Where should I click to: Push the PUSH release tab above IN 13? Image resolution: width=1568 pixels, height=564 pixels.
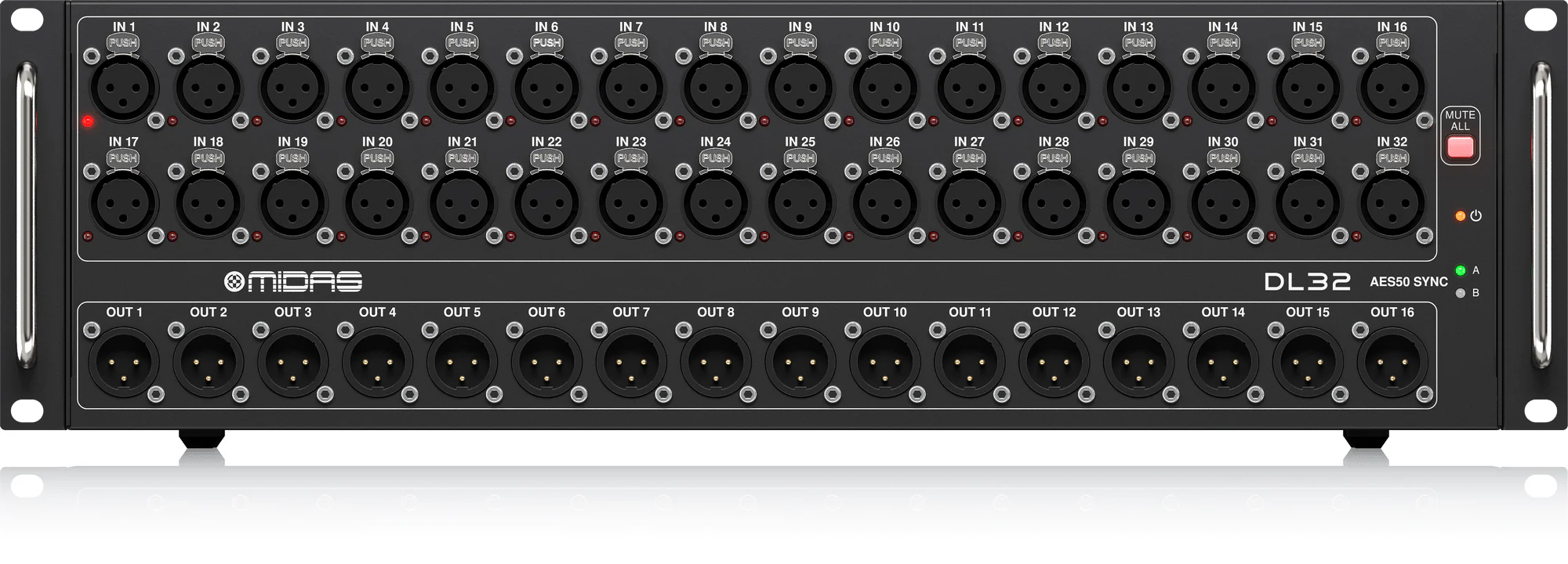click(x=1138, y=43)
